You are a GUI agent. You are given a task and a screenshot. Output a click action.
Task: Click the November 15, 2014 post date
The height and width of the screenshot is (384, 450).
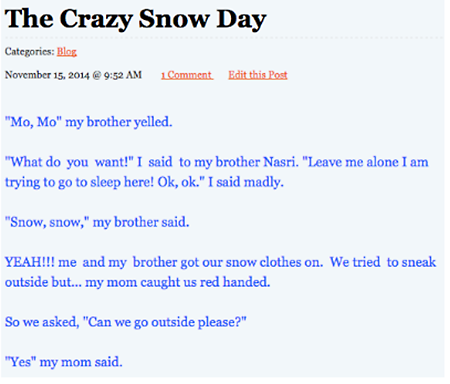pyautogui.click(x=47, y=75)
